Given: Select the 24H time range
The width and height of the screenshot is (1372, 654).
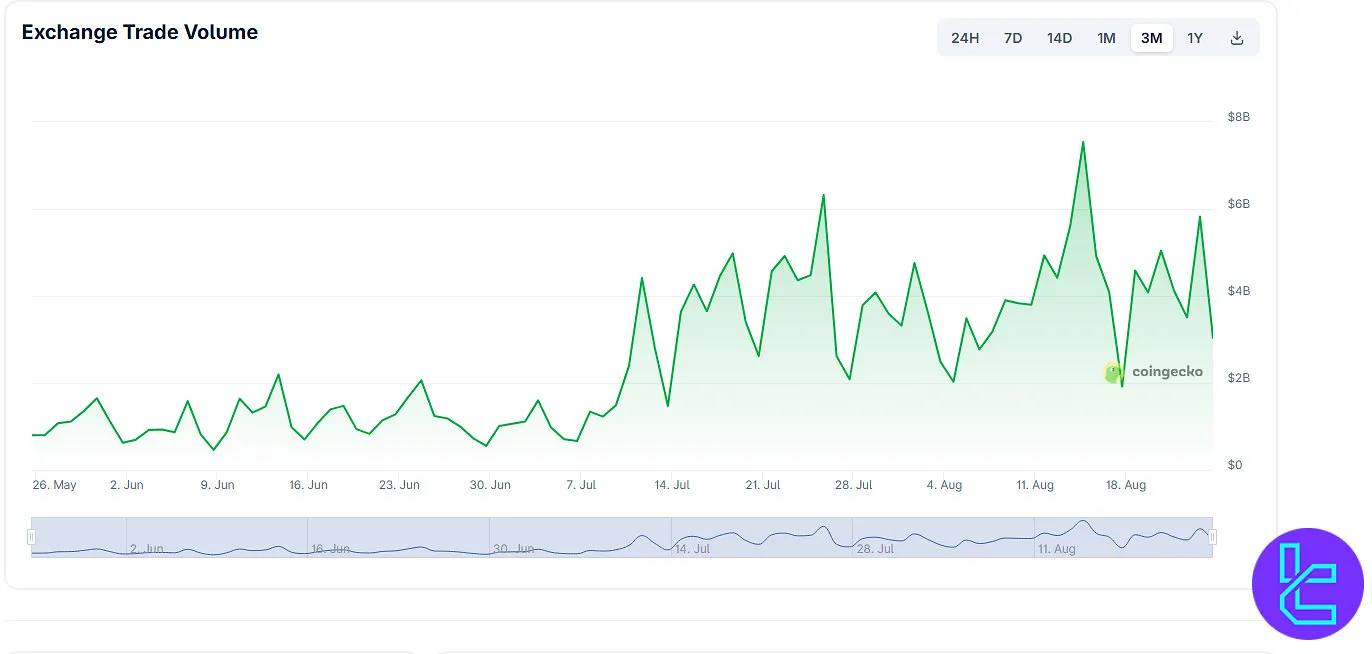Looking at the screenshot, I should tap(964, 38).
